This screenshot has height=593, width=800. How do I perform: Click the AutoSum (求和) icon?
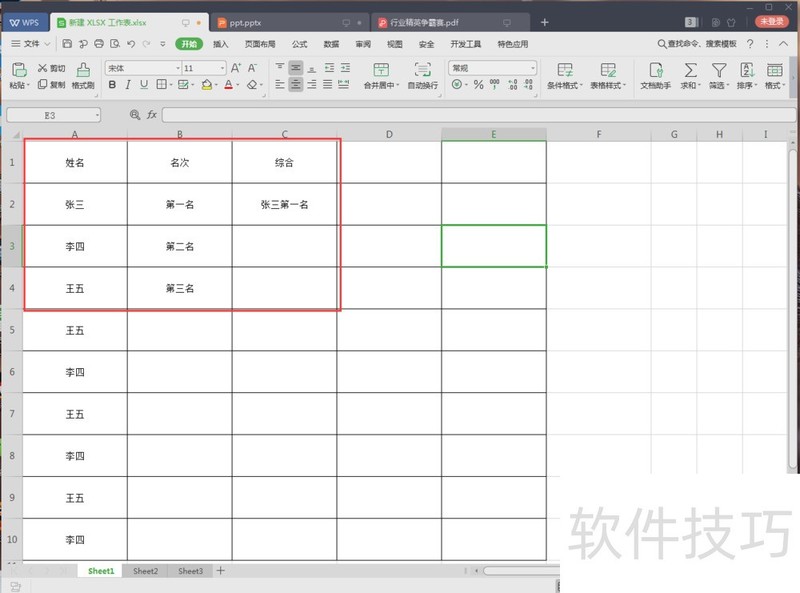(x=688, y=72)
